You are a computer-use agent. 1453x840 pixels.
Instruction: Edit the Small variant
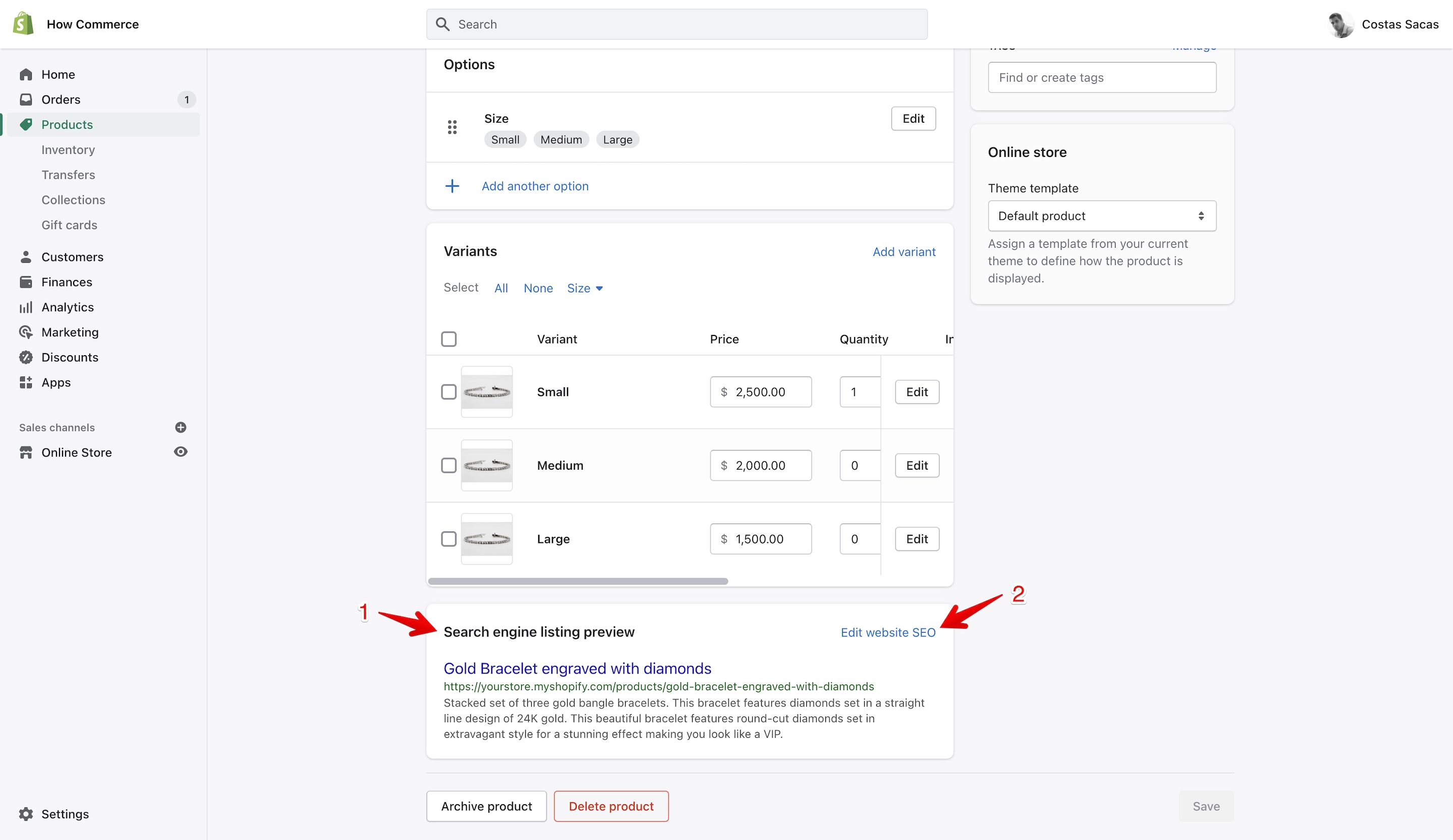click(x=917, y=392)
